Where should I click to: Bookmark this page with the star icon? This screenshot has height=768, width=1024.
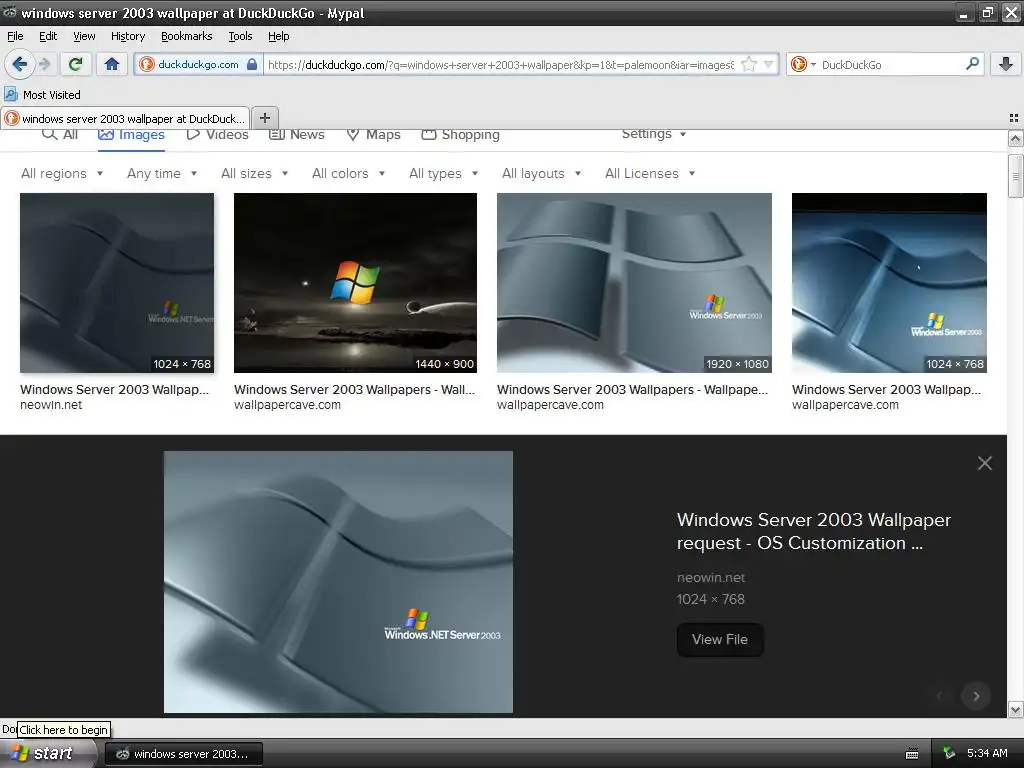(x=749, y=64)
